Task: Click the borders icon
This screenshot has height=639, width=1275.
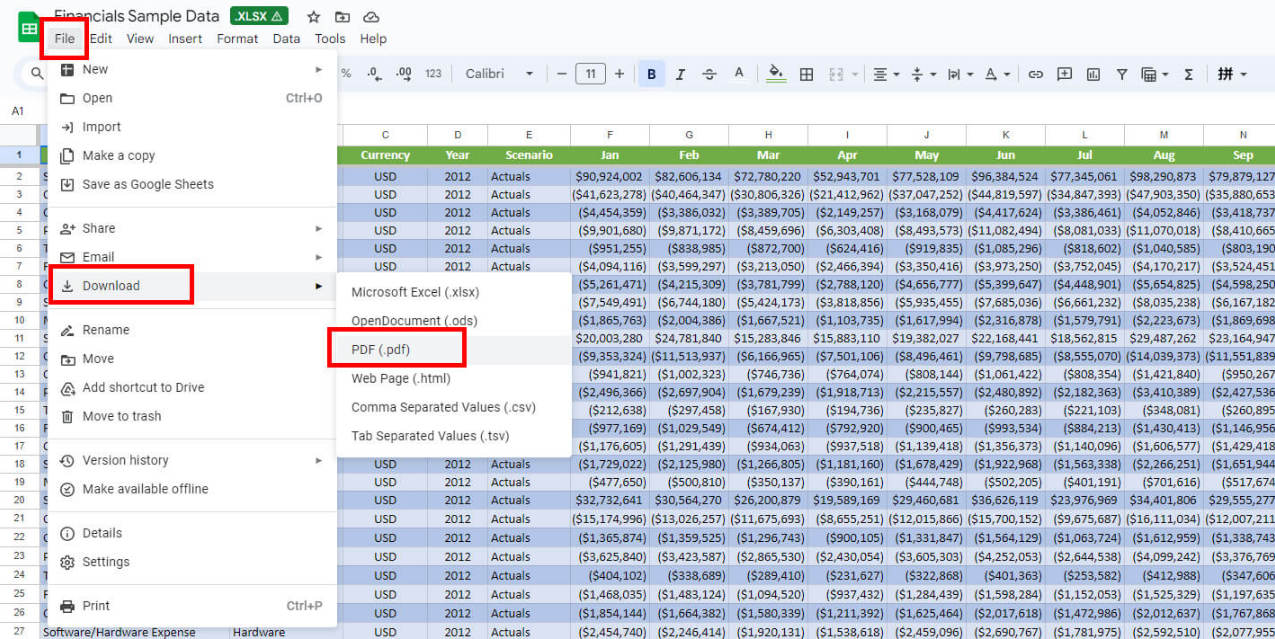Action: click(x=806, y=74)
